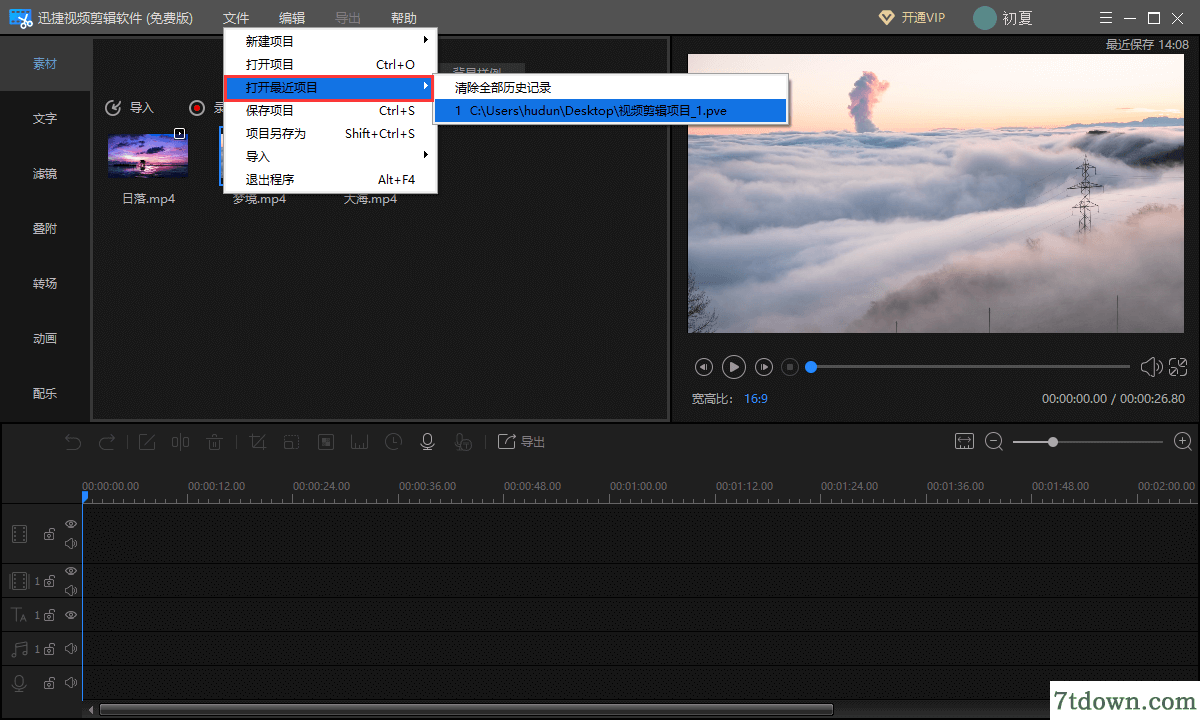Click the timeline zoom slider handle
This screenshot has height=720, width=1200.
[1053, 441]
